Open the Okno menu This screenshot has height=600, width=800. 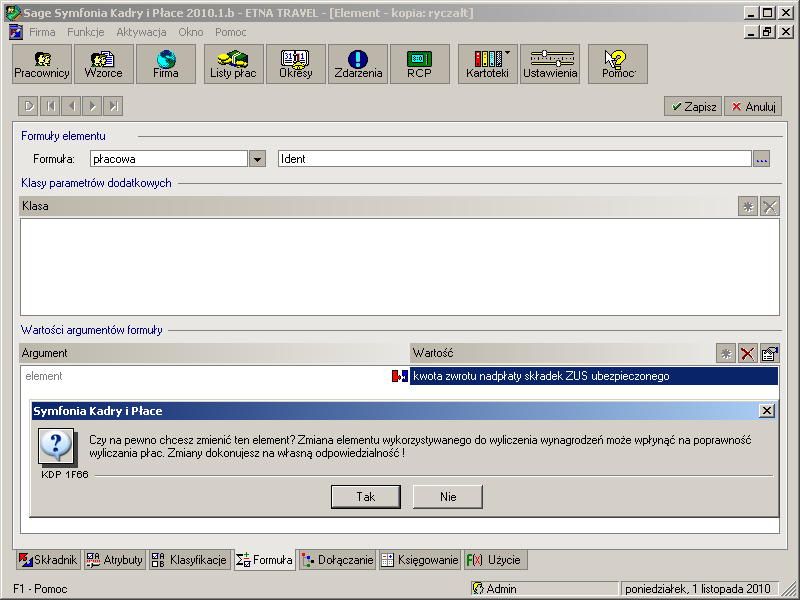pos(191,32)
